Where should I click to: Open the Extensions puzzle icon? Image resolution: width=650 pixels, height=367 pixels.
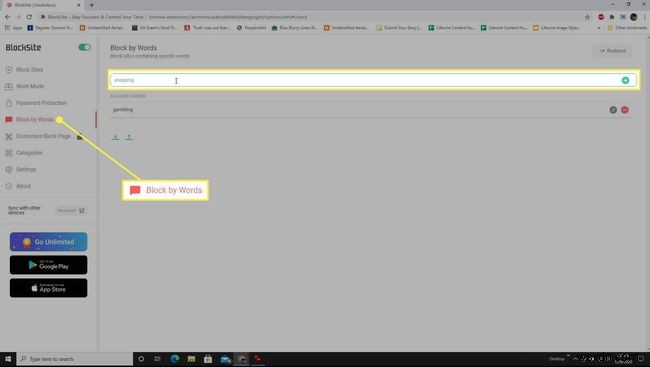point(611,17)
